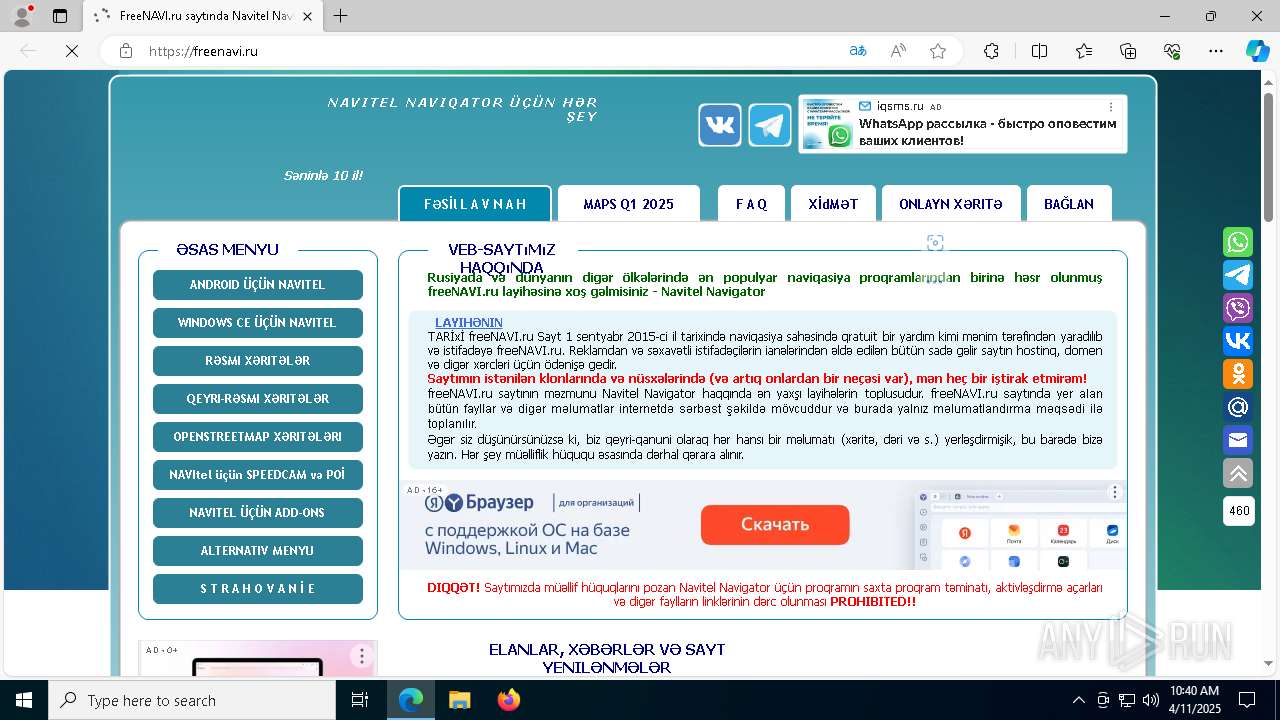Open ad options on left sidebar ad
1280x720 pixels.
(362, 657)
